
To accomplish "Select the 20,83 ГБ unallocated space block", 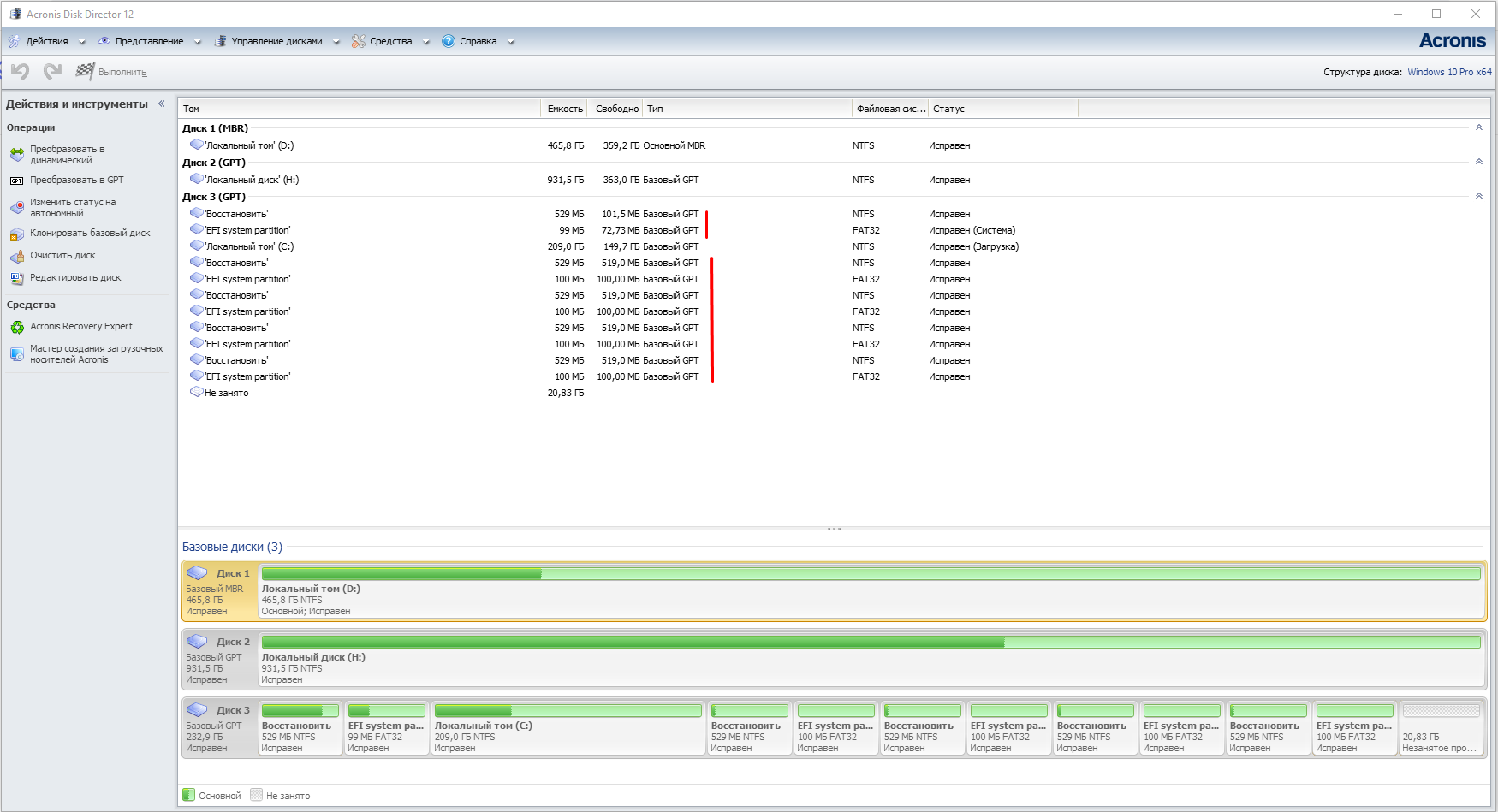I will tap(1441, 728).
